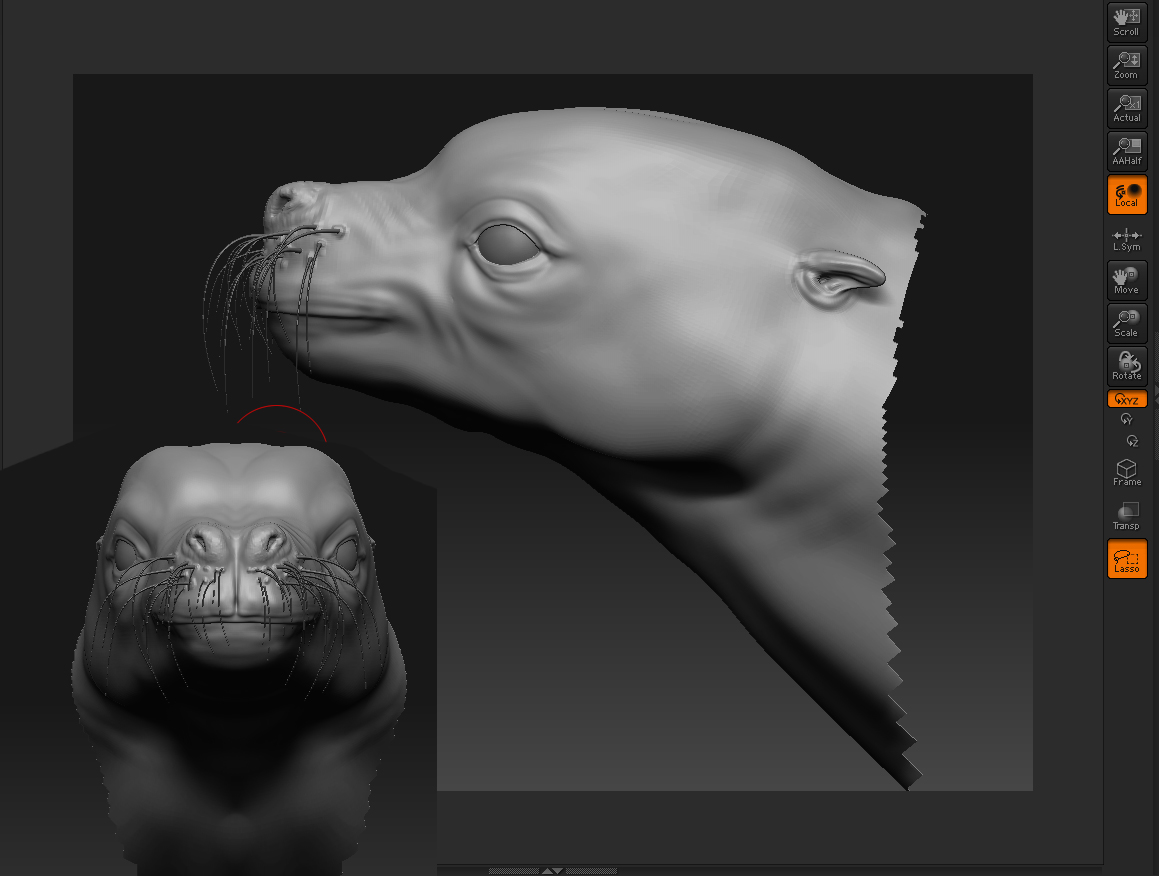Choose the Move view tool

[1126, 280]
